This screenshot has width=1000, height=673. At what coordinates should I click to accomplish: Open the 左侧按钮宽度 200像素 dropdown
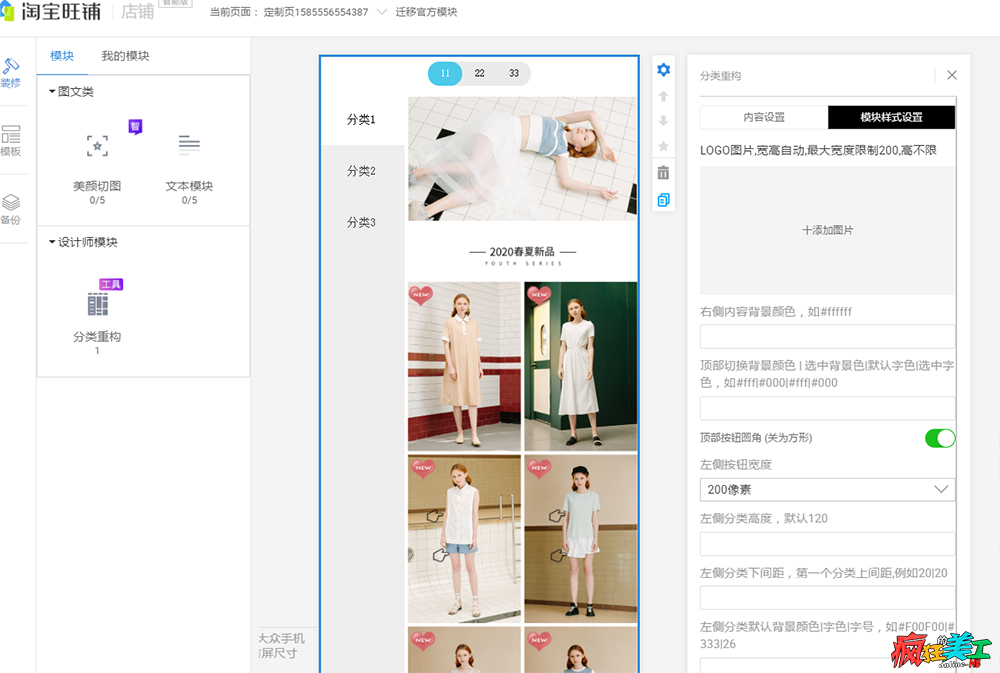pyautogui.click(x=827, y=489)
